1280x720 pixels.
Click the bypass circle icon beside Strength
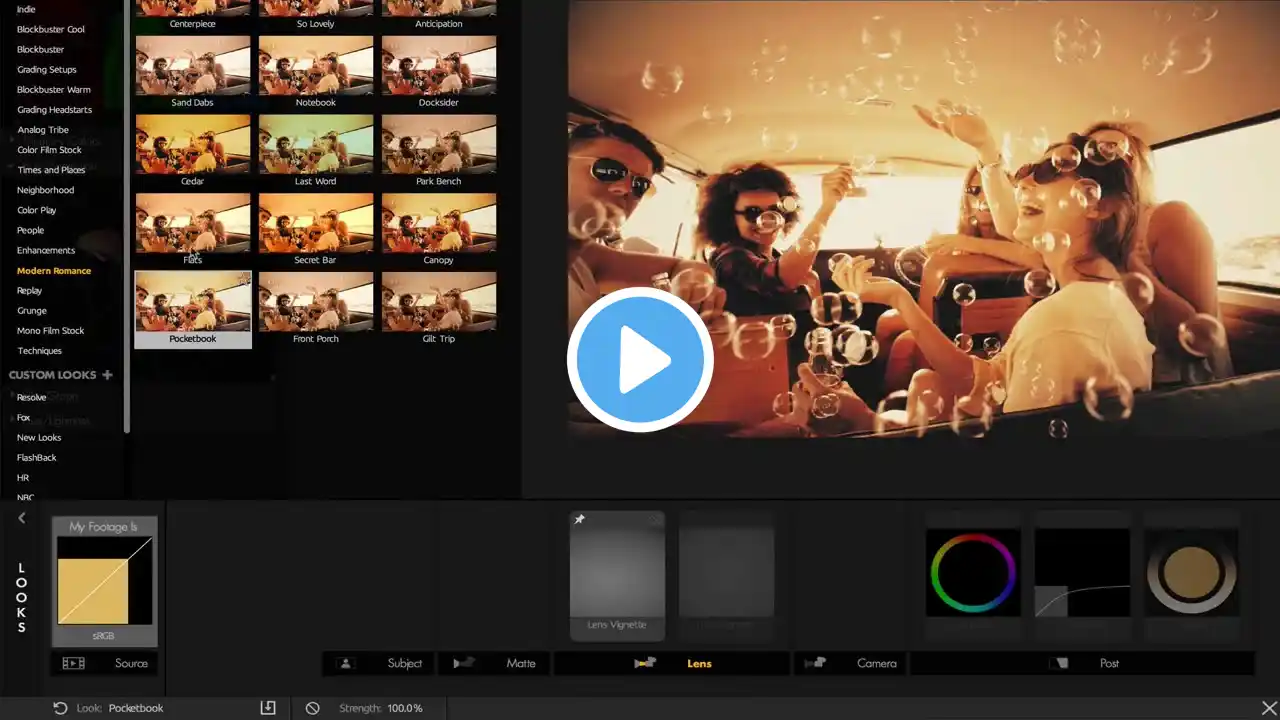click(312, 708)
